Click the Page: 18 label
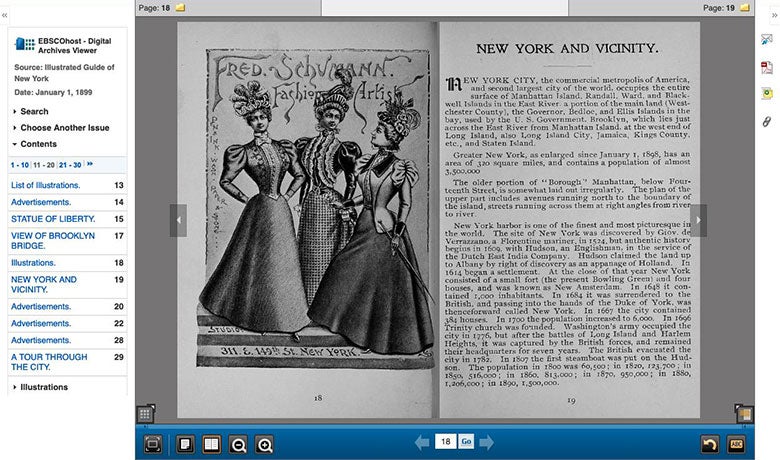Viewport: 780px width, 460px height. click(x=154, y=8)
